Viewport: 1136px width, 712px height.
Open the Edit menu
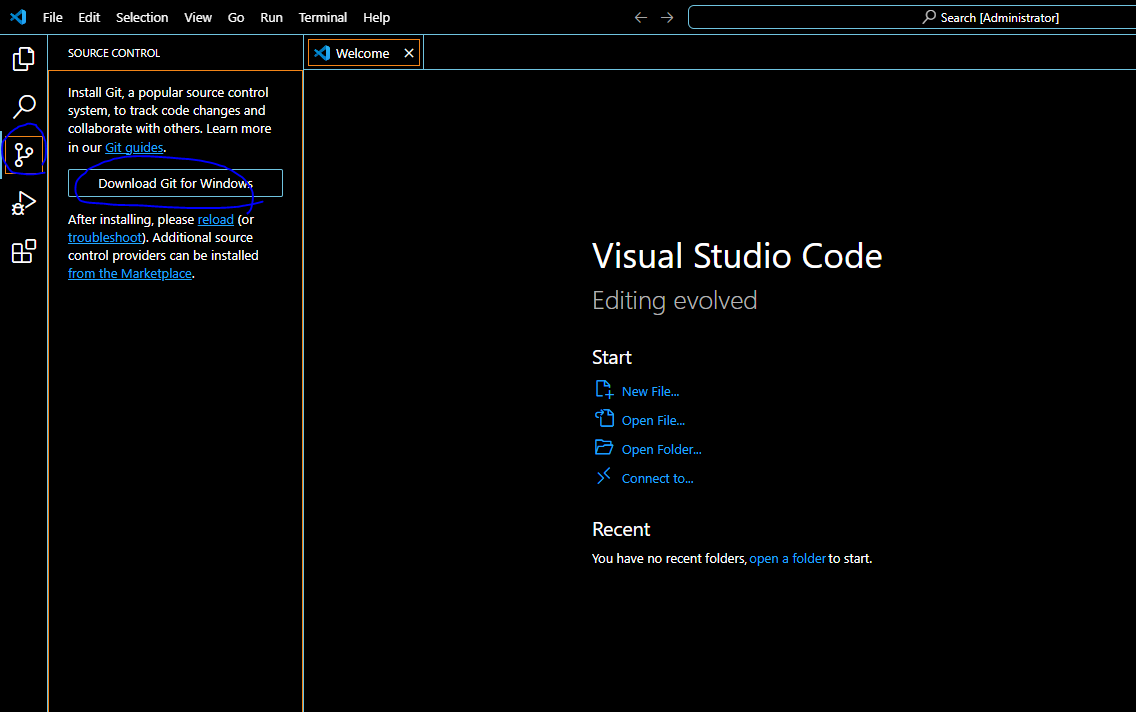[89, 17]
